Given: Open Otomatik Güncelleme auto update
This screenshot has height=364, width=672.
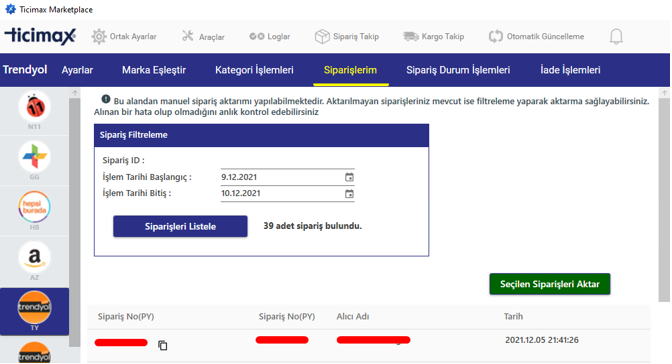Looking at the screenshot, I should (537, 36).
